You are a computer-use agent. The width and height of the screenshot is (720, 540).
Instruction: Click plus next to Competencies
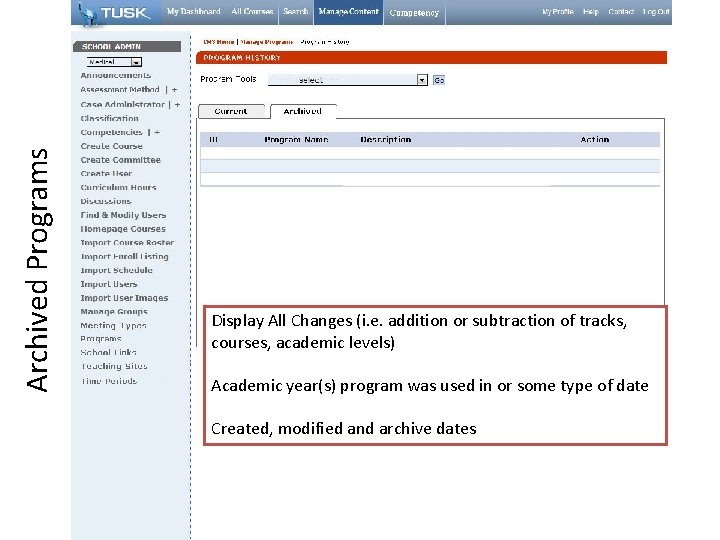(157, 132)
